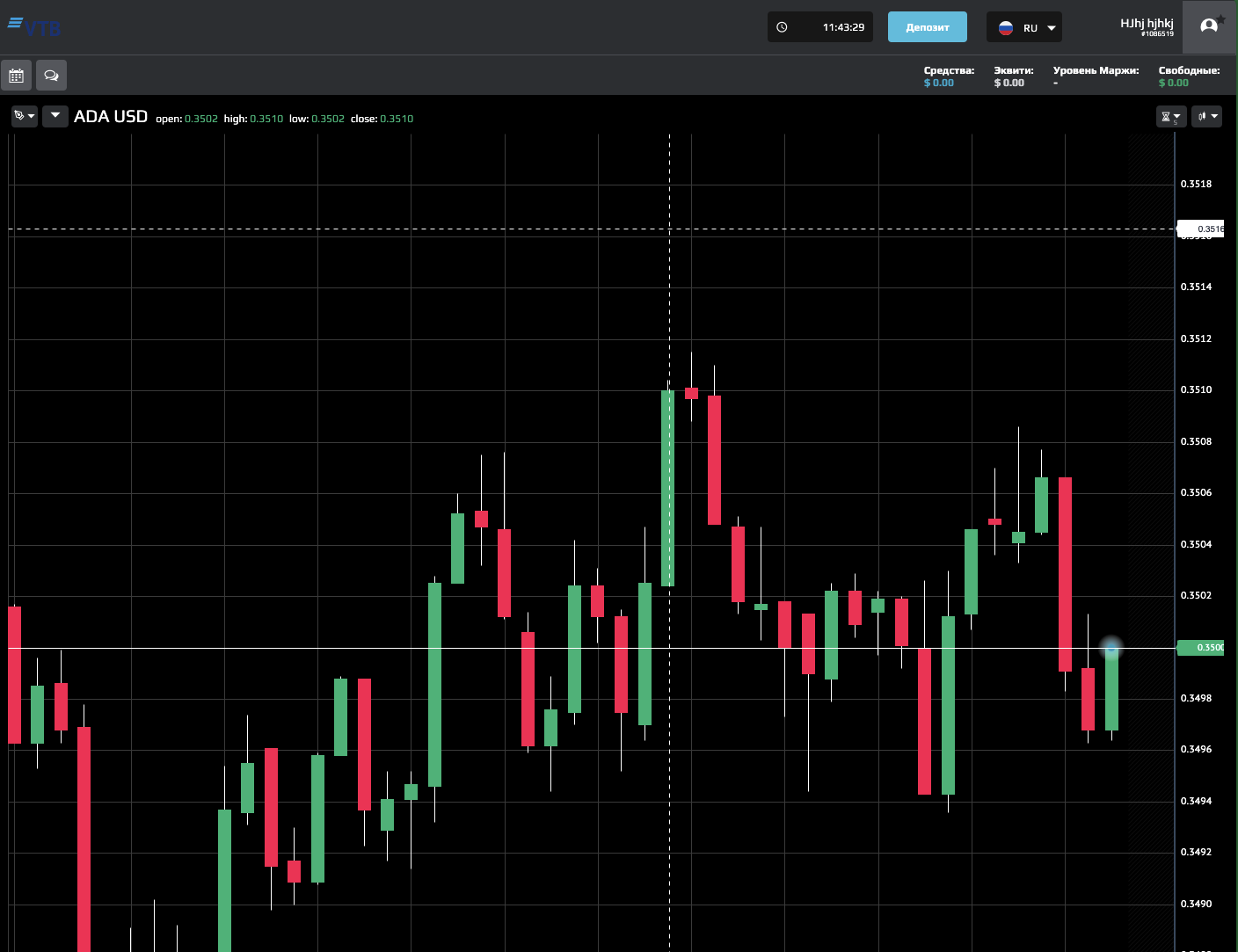Open the economic calendar panel

pyautogui.click(x=16, y=75)
